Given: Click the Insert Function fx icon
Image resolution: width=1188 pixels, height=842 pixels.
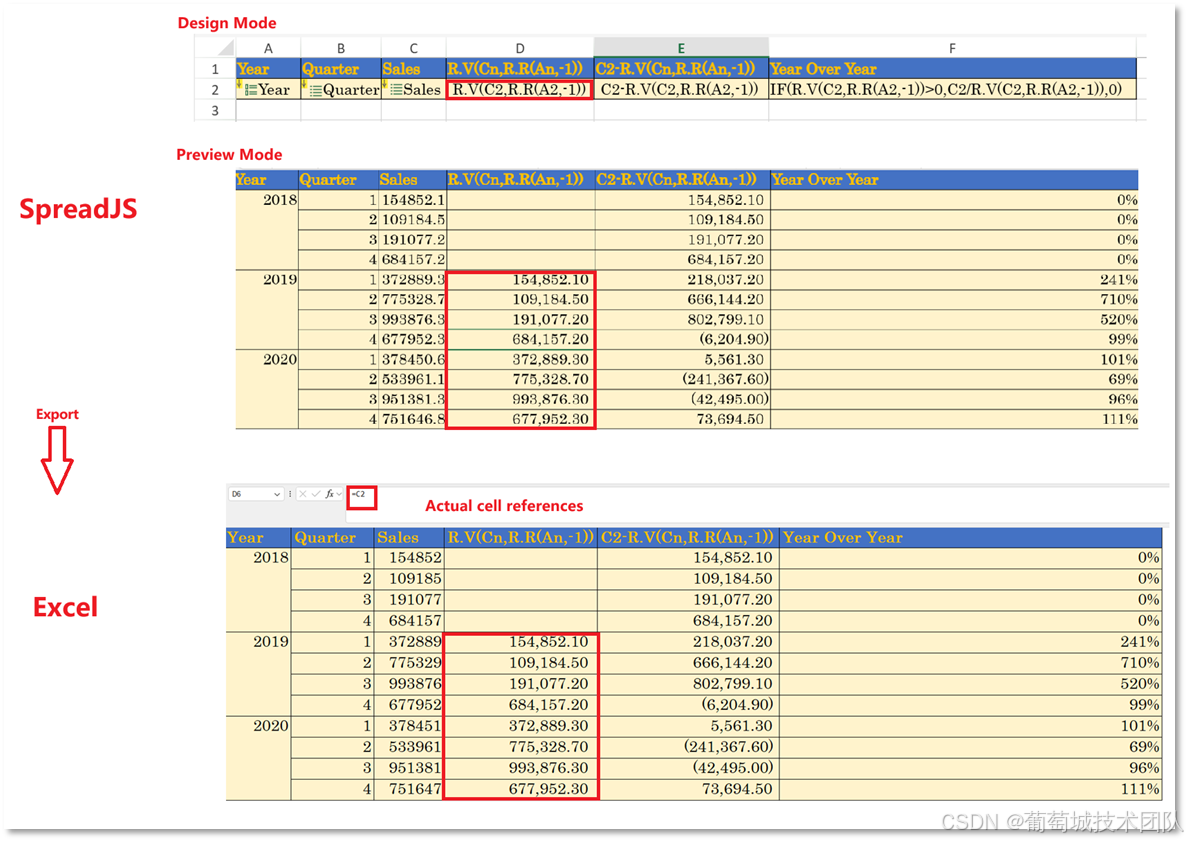Looking at the screenshot, I should click(330, 494).
